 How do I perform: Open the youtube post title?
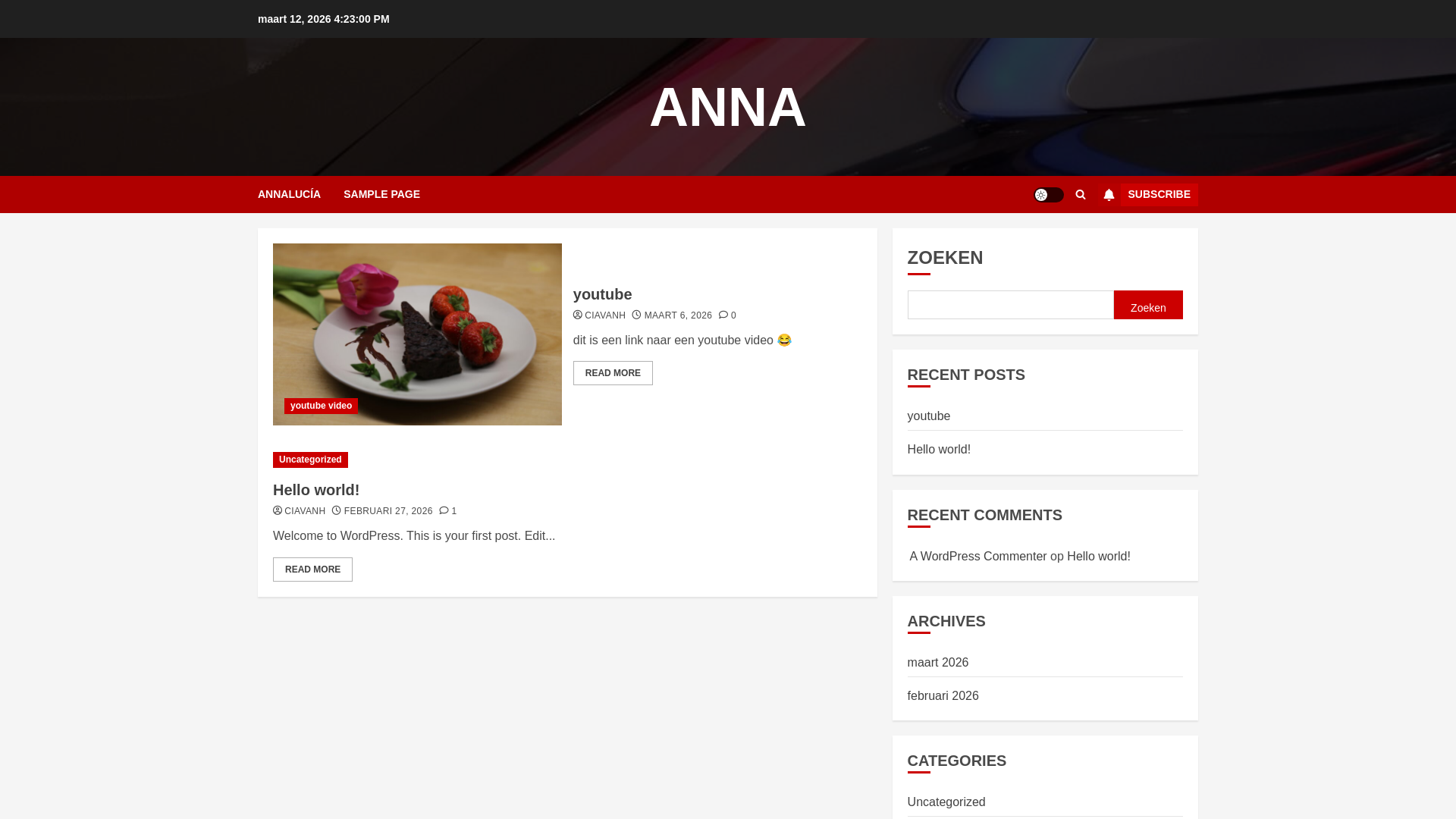click(x=602, y=294)
